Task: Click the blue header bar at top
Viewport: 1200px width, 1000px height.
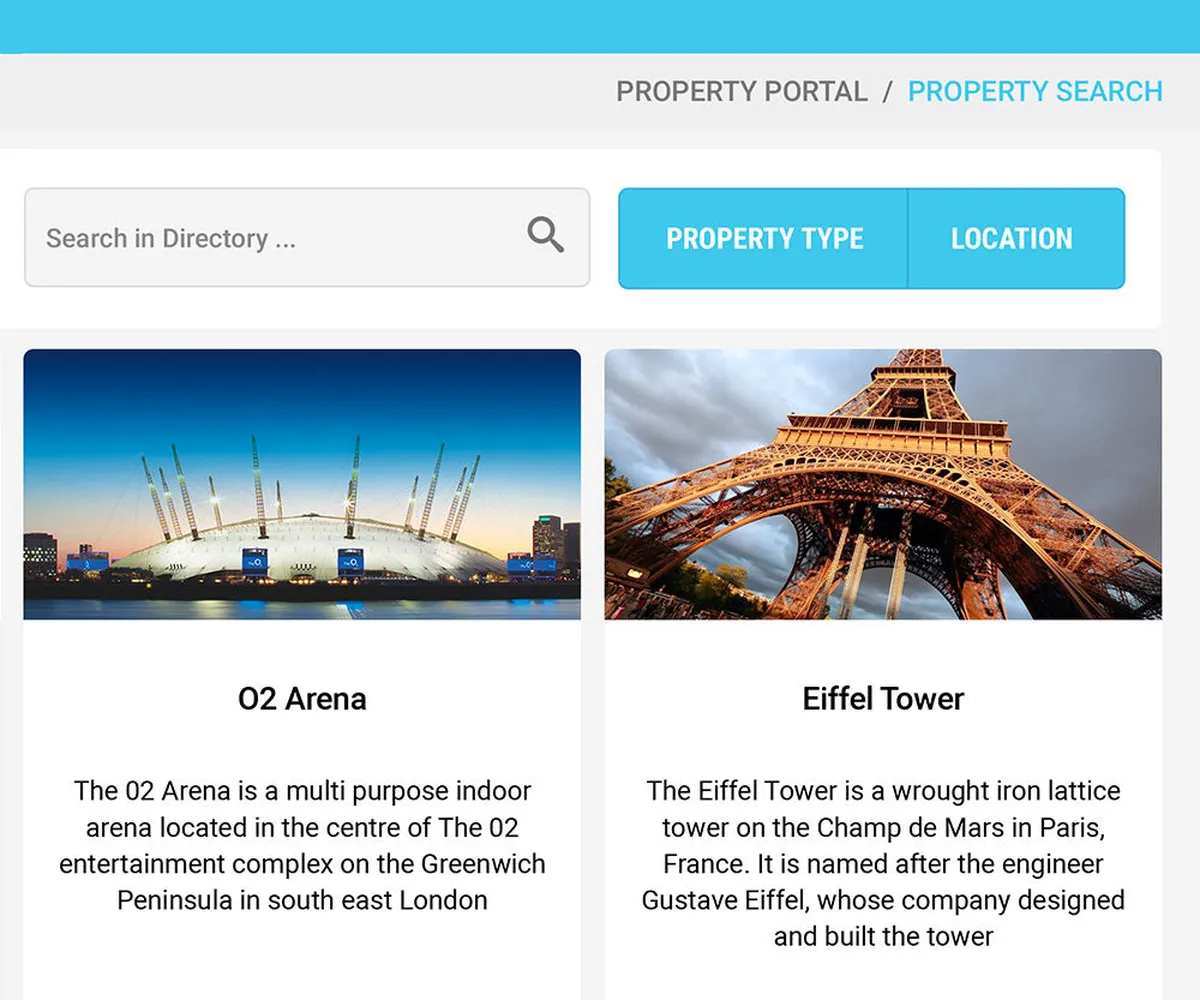Action: [600, 26]
